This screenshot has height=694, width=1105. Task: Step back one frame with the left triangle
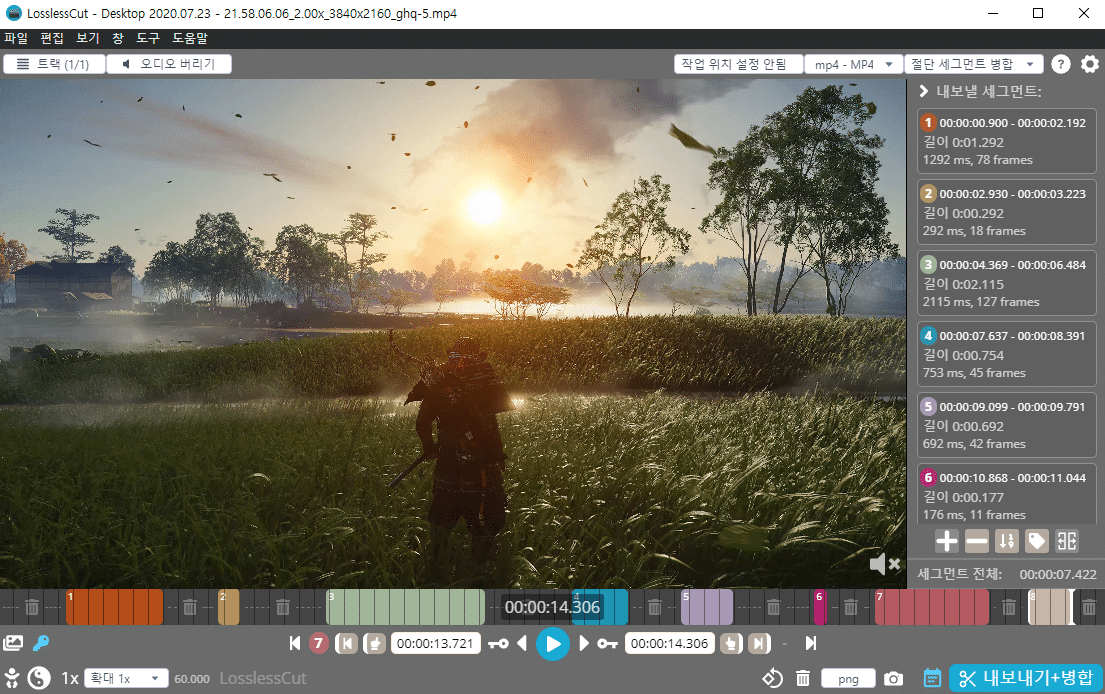click(522, 643)
